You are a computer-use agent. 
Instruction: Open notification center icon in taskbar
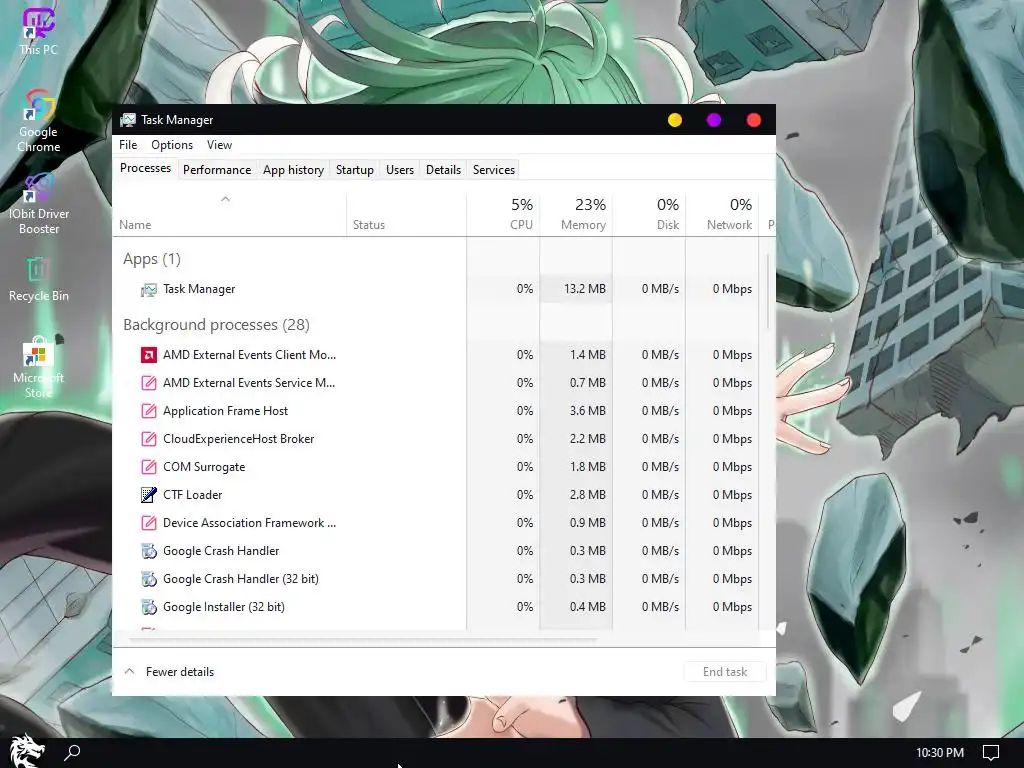tap(991, 753)
